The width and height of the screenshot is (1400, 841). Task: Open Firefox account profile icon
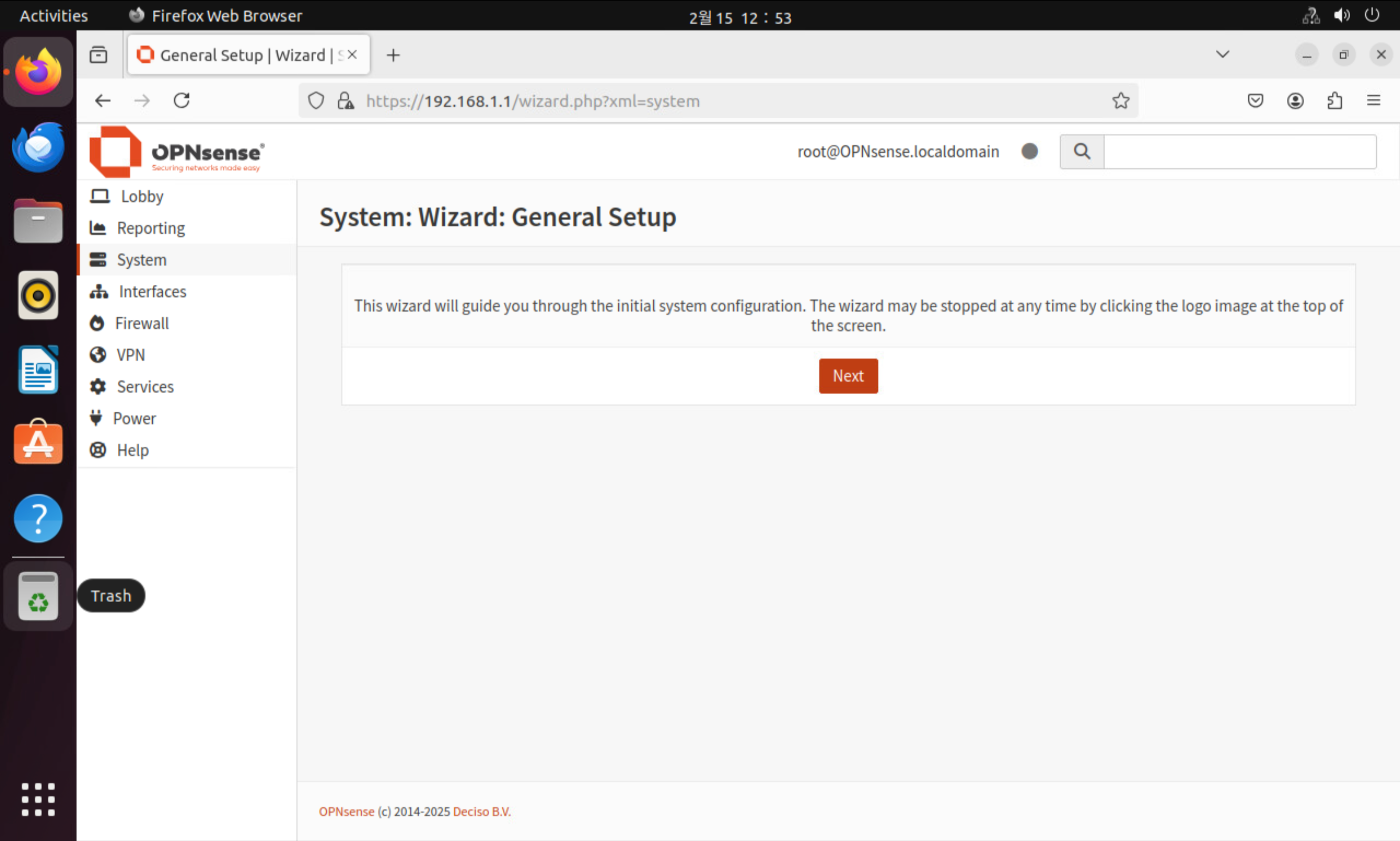pos(1295,101)
